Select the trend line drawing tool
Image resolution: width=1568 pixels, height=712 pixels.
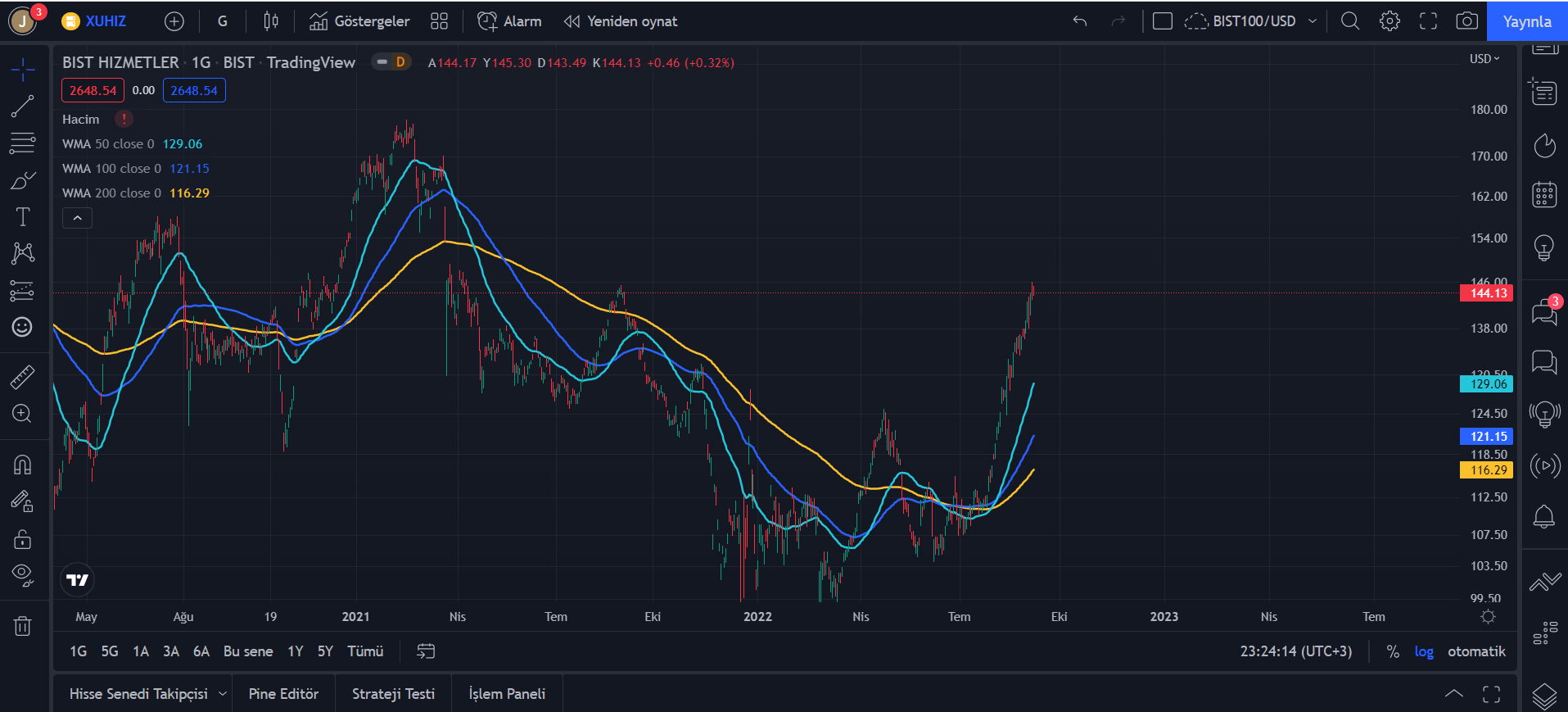pyautogui.click(x=22, y=106)
